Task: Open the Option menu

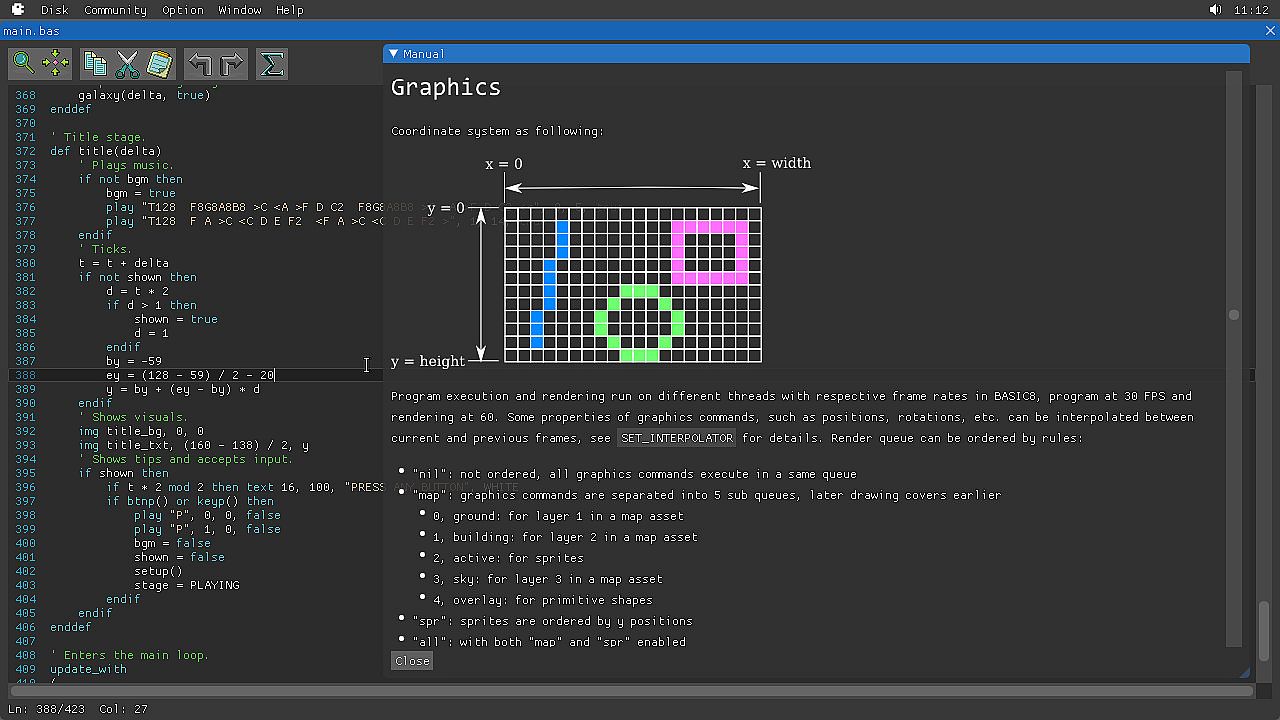Action: pyautogui.click(x=183, y=10)
